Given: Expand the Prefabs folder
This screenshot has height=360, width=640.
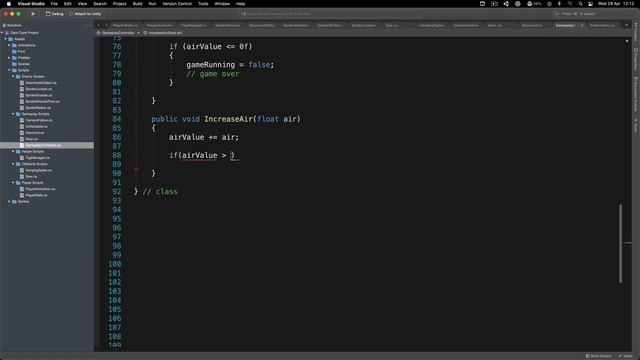Looking at the screenshot, I should (x=9, y=58).
